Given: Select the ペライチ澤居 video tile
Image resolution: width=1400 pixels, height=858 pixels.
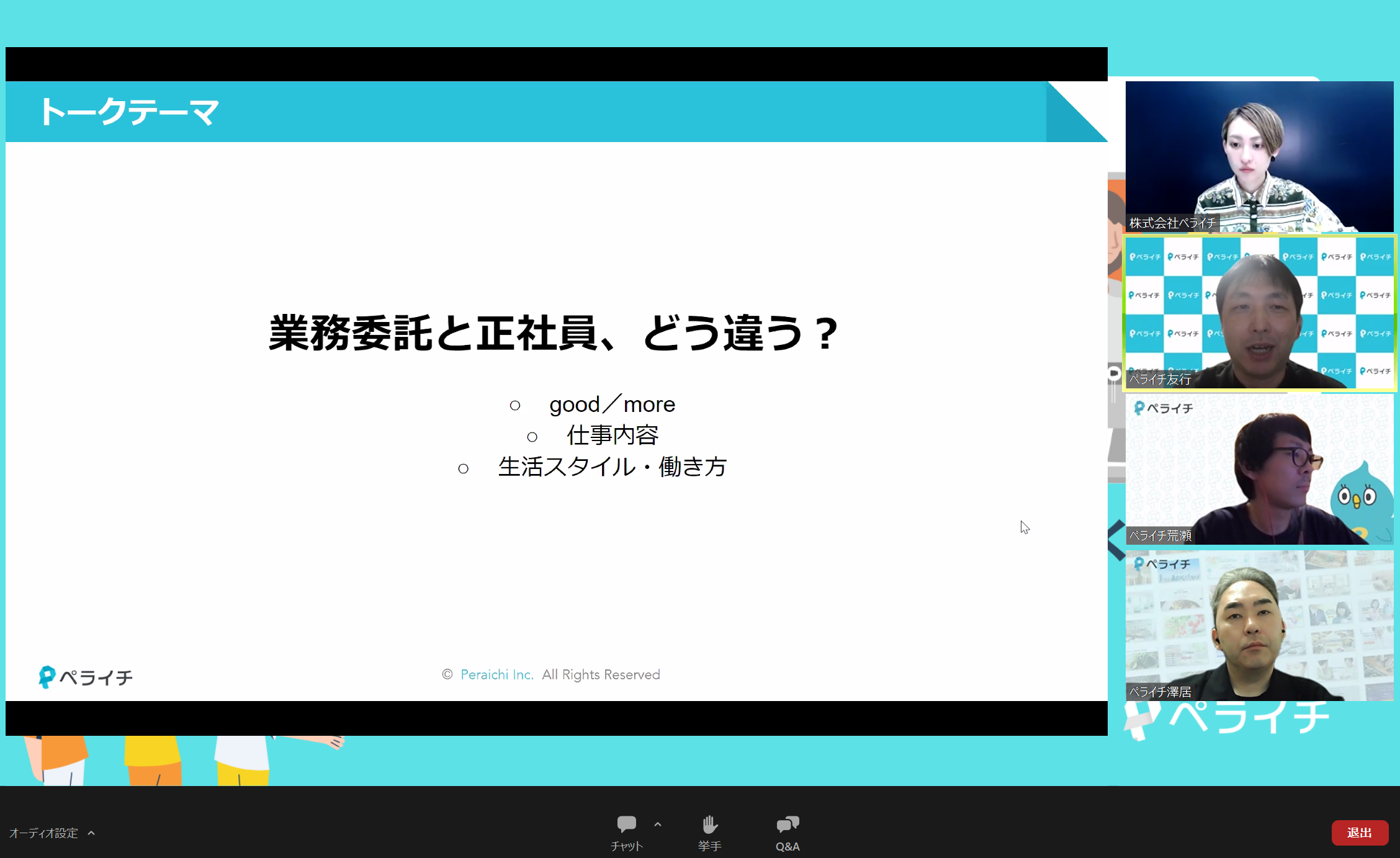Looking at the screenshot, I should 1259,625.
